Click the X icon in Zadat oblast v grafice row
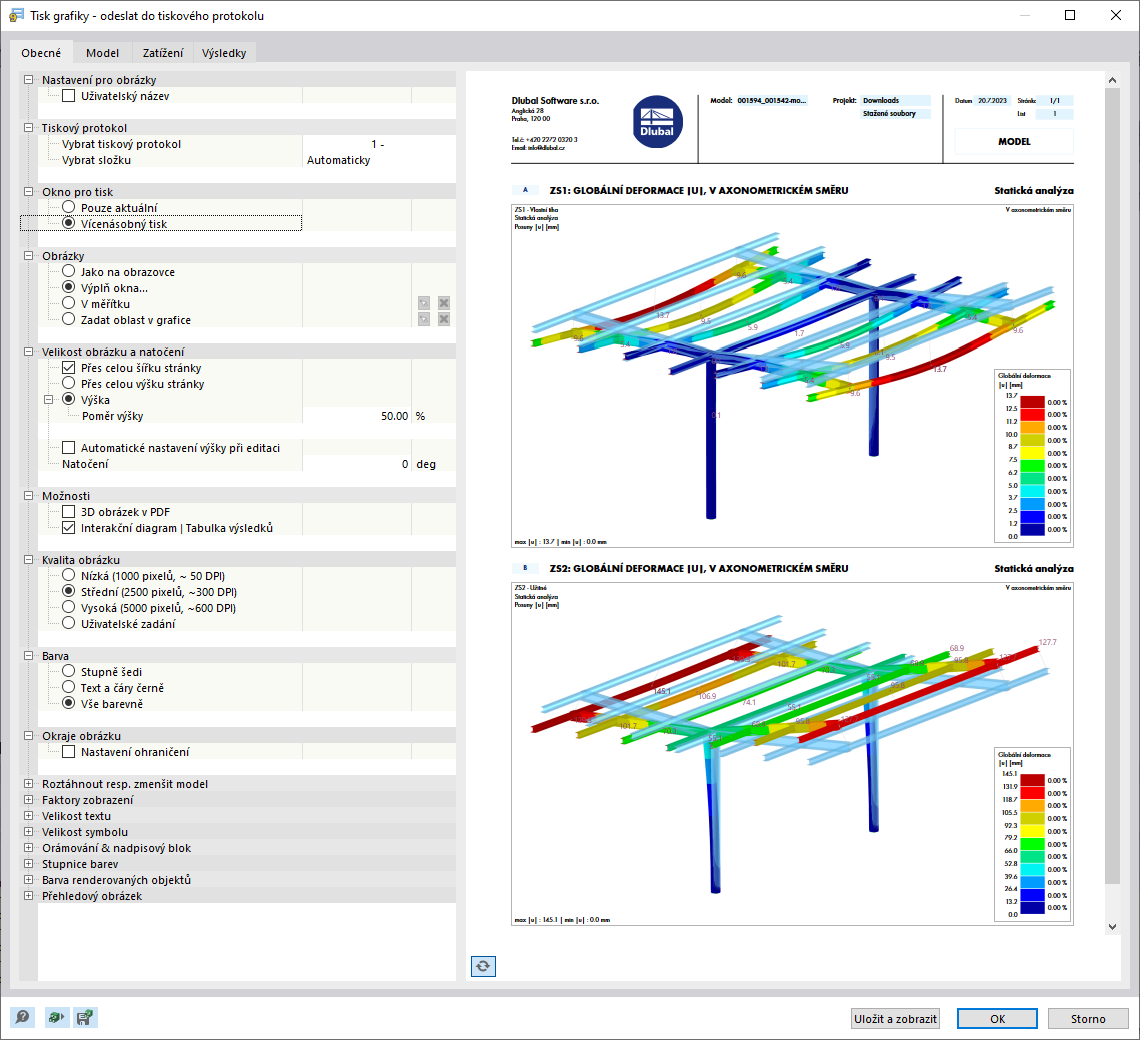The image size is (1140, 1040). (x=443, y=319)
